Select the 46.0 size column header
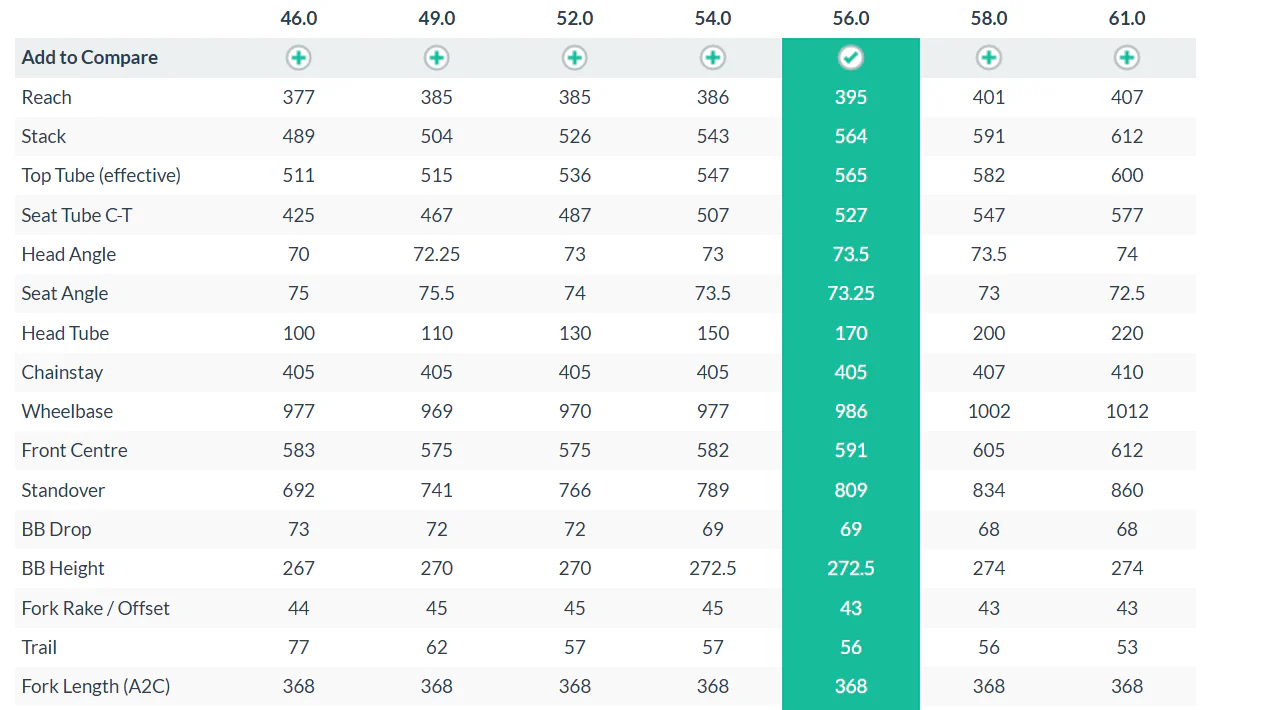The image size is (1263, 710). point(299,18)
